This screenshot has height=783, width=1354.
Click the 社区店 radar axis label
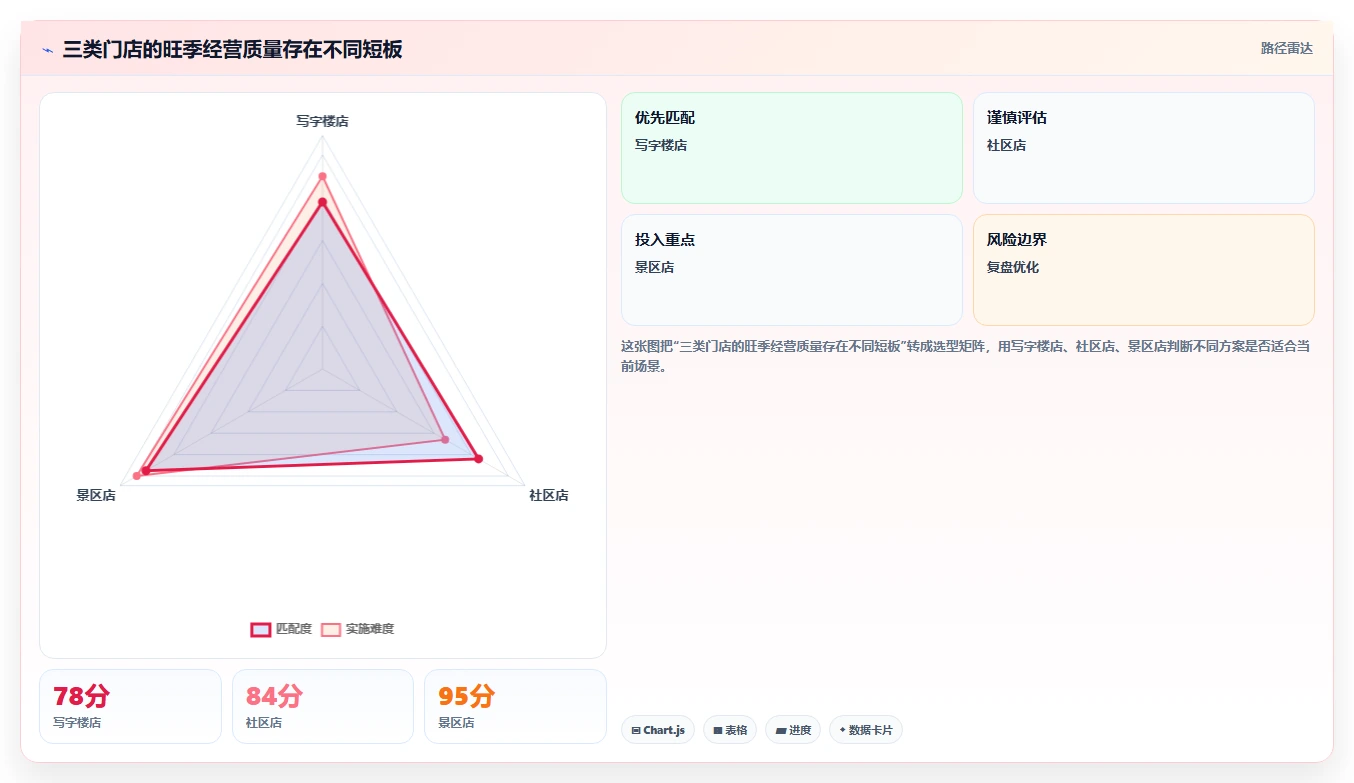click(x=549, y=495)
